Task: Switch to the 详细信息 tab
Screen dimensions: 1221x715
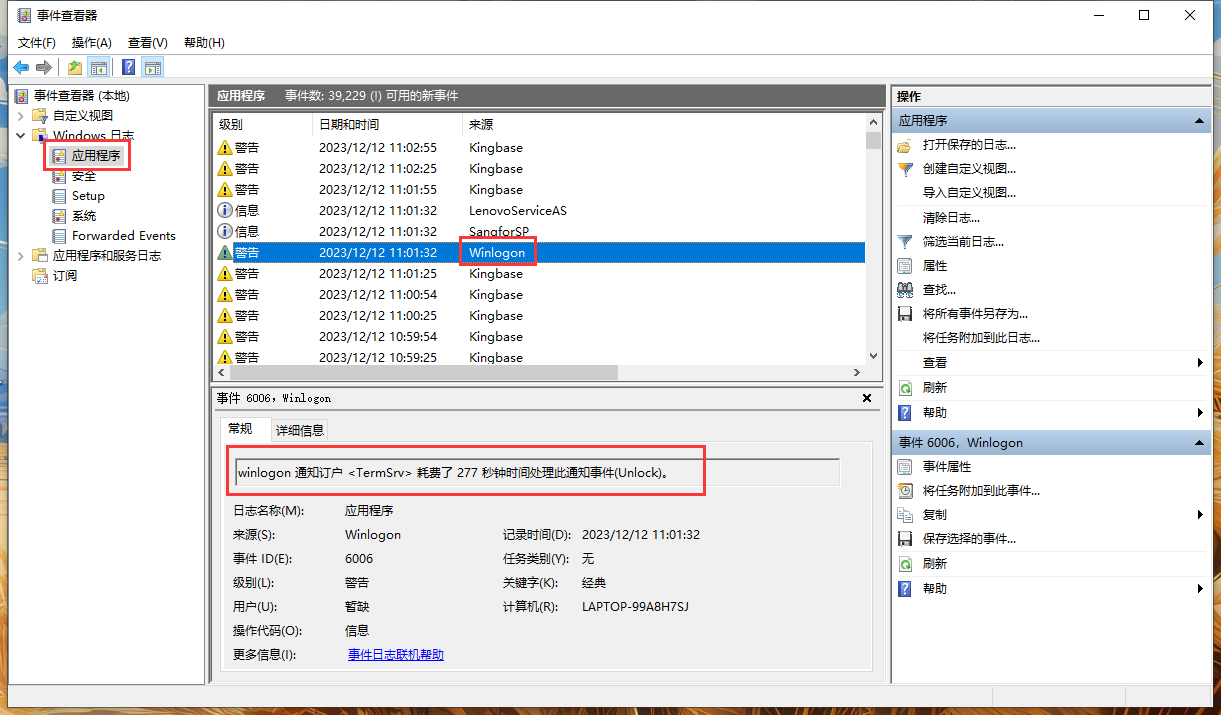Action: tap(300, 430)
